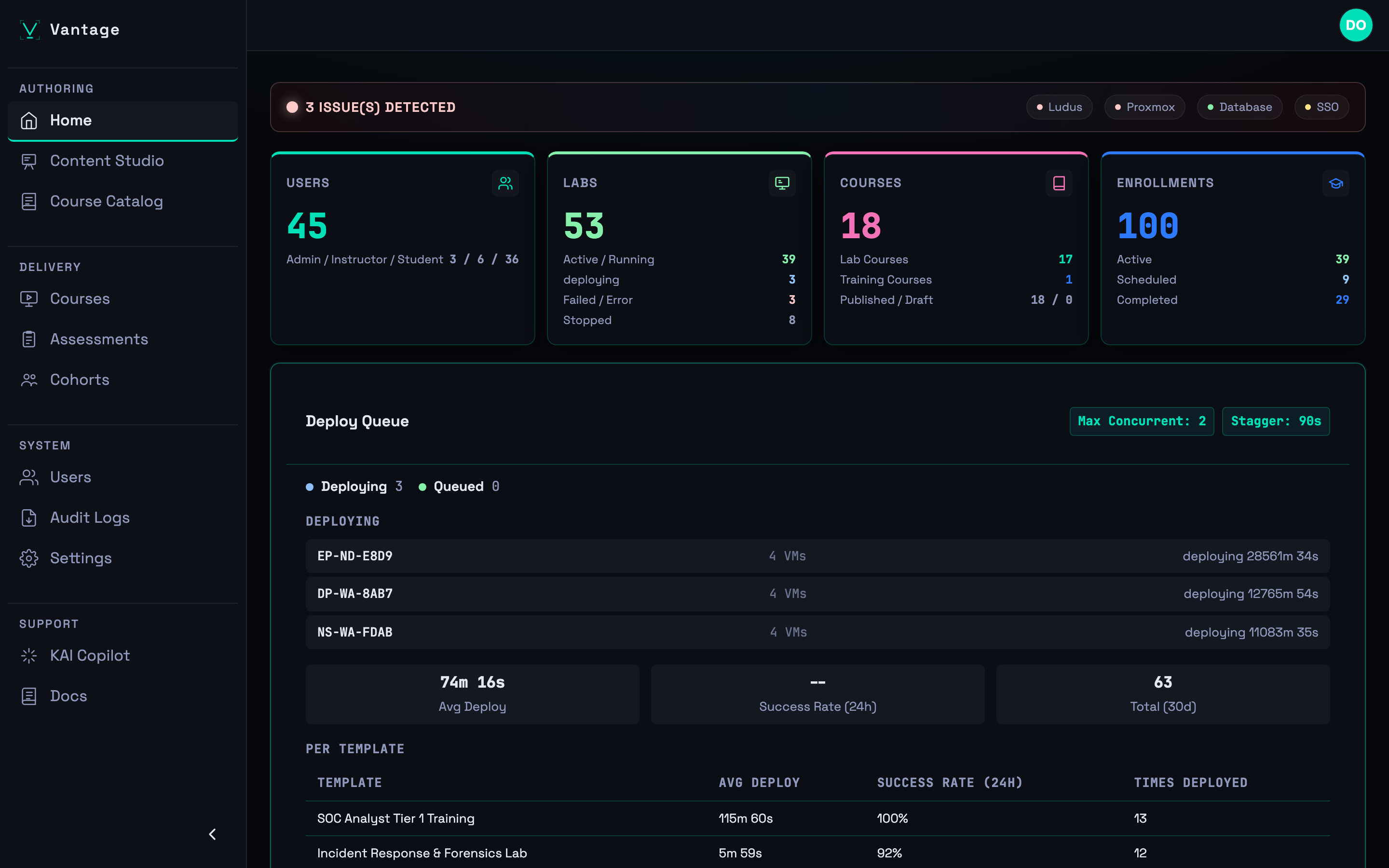Click the Success Rate (24h) tile
The width and height of the screenshot is (1389, 868).
(x=817, y=694)
